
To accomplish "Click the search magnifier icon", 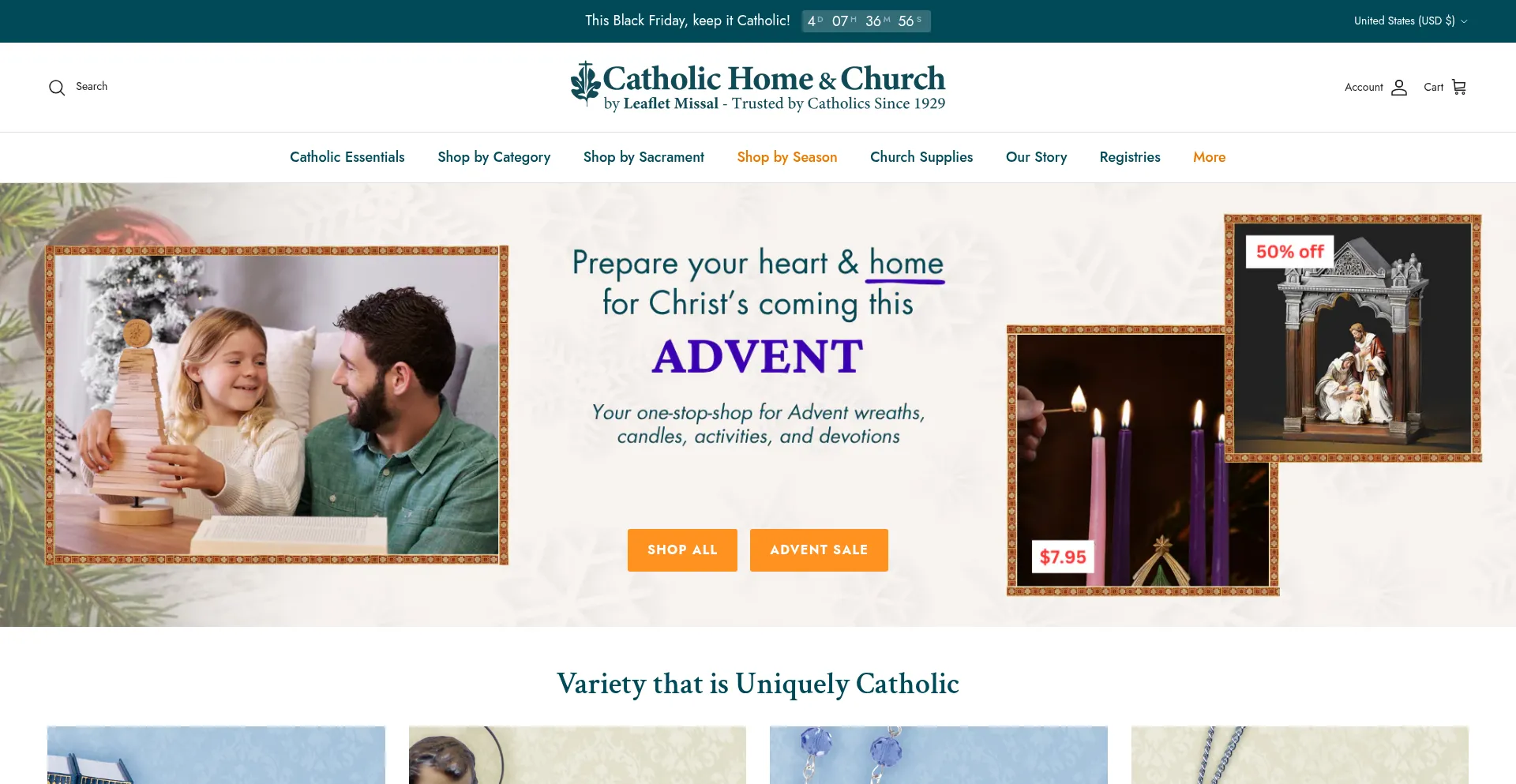I will coord(57,87).
